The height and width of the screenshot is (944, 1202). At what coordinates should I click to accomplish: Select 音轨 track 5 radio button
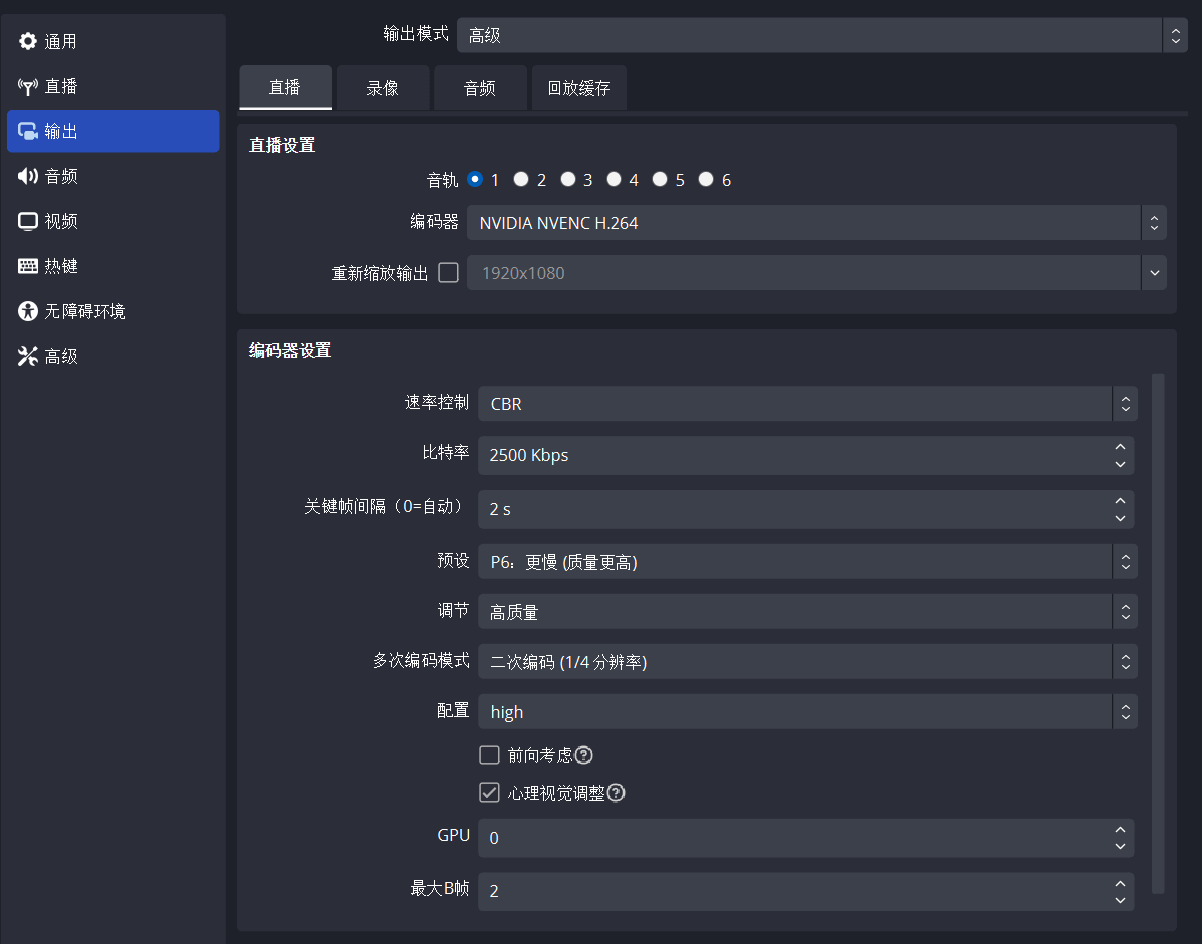tap(660, 180)
